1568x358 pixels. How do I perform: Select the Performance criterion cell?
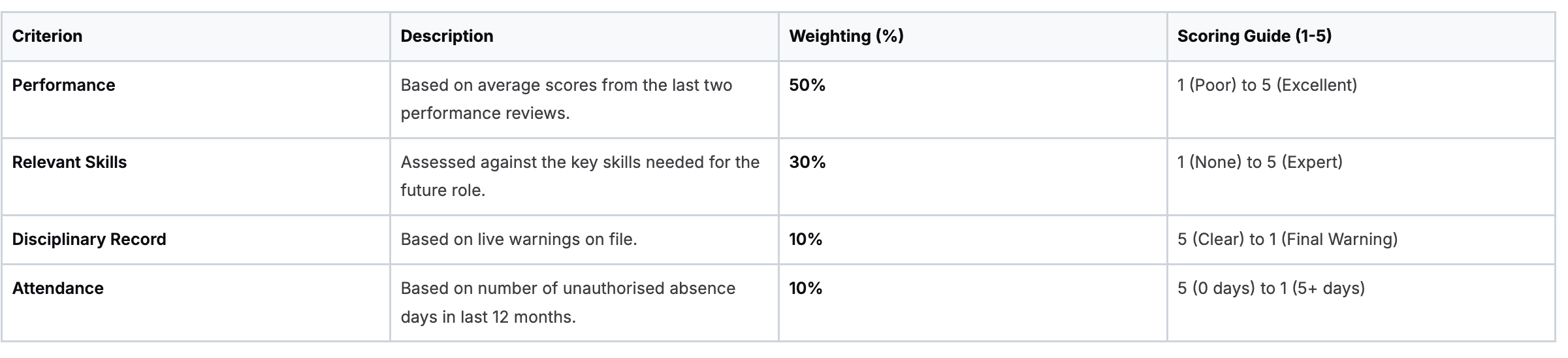coord(63,86)
